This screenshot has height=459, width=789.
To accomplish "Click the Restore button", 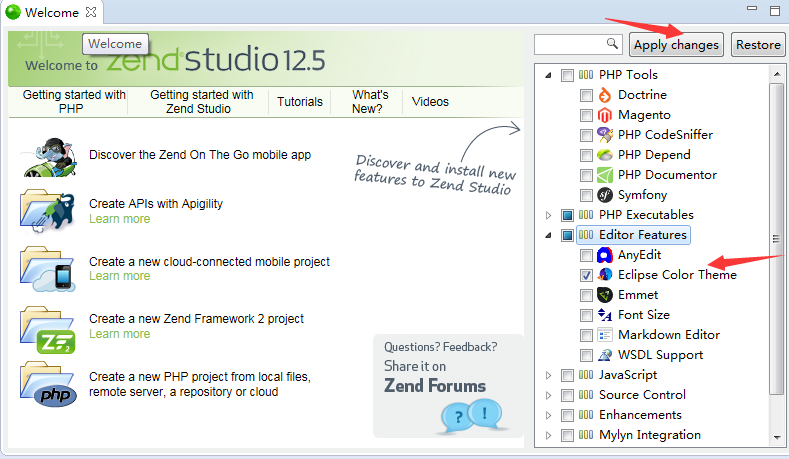I will [758, 45].
